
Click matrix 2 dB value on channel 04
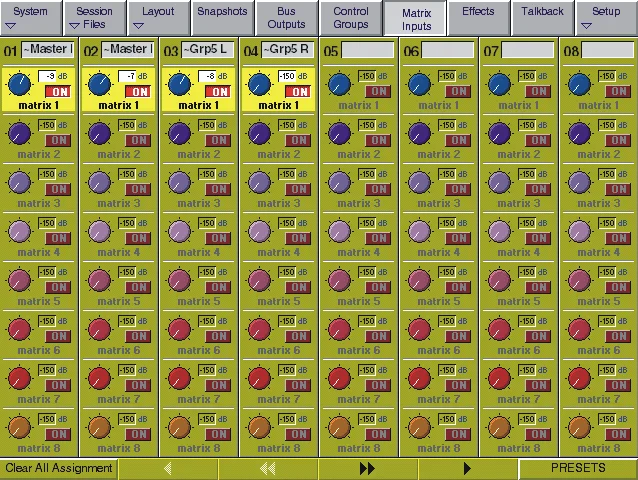[x=287, y=125]
